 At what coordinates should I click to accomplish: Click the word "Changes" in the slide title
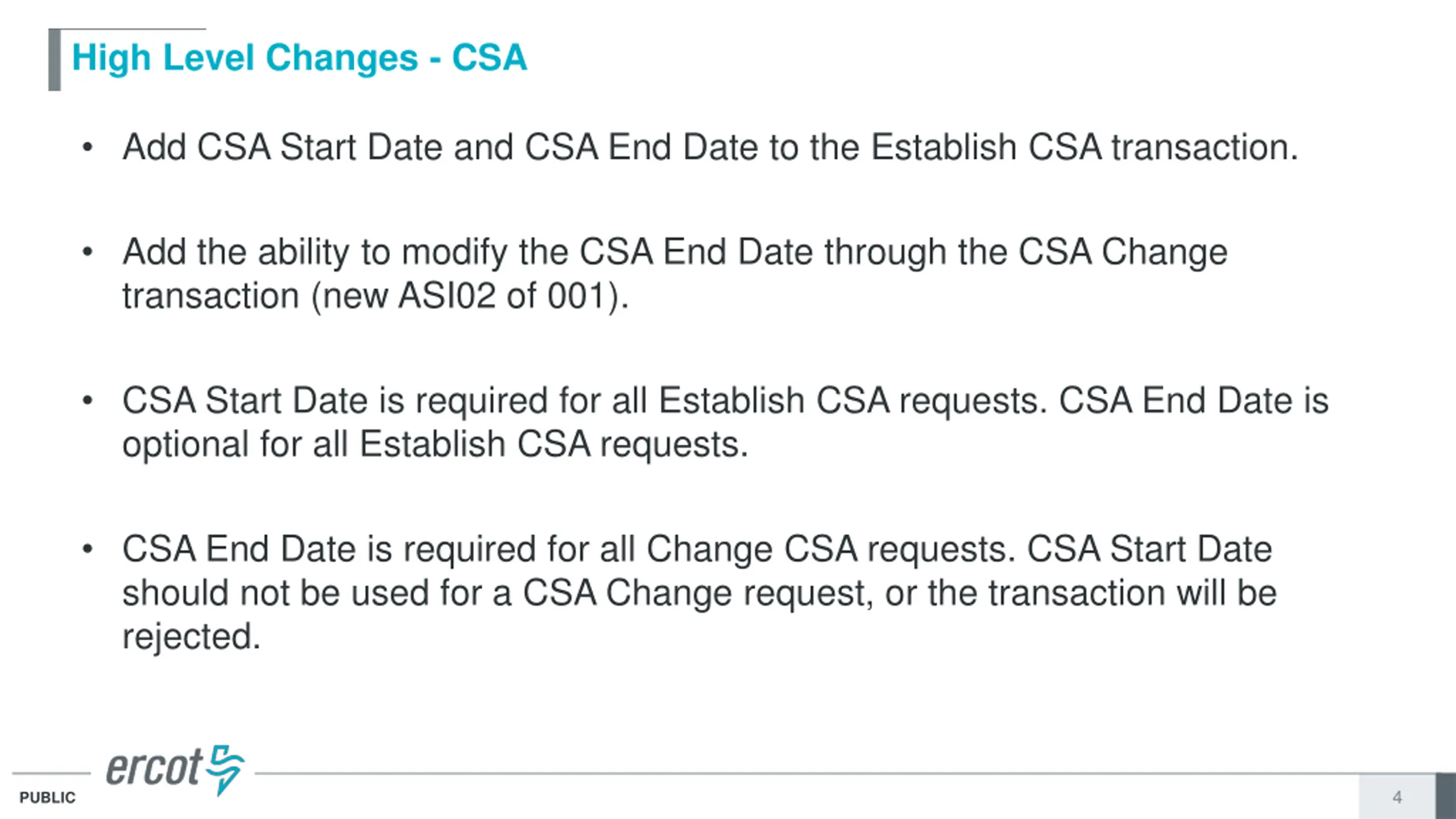coord(342,58)
